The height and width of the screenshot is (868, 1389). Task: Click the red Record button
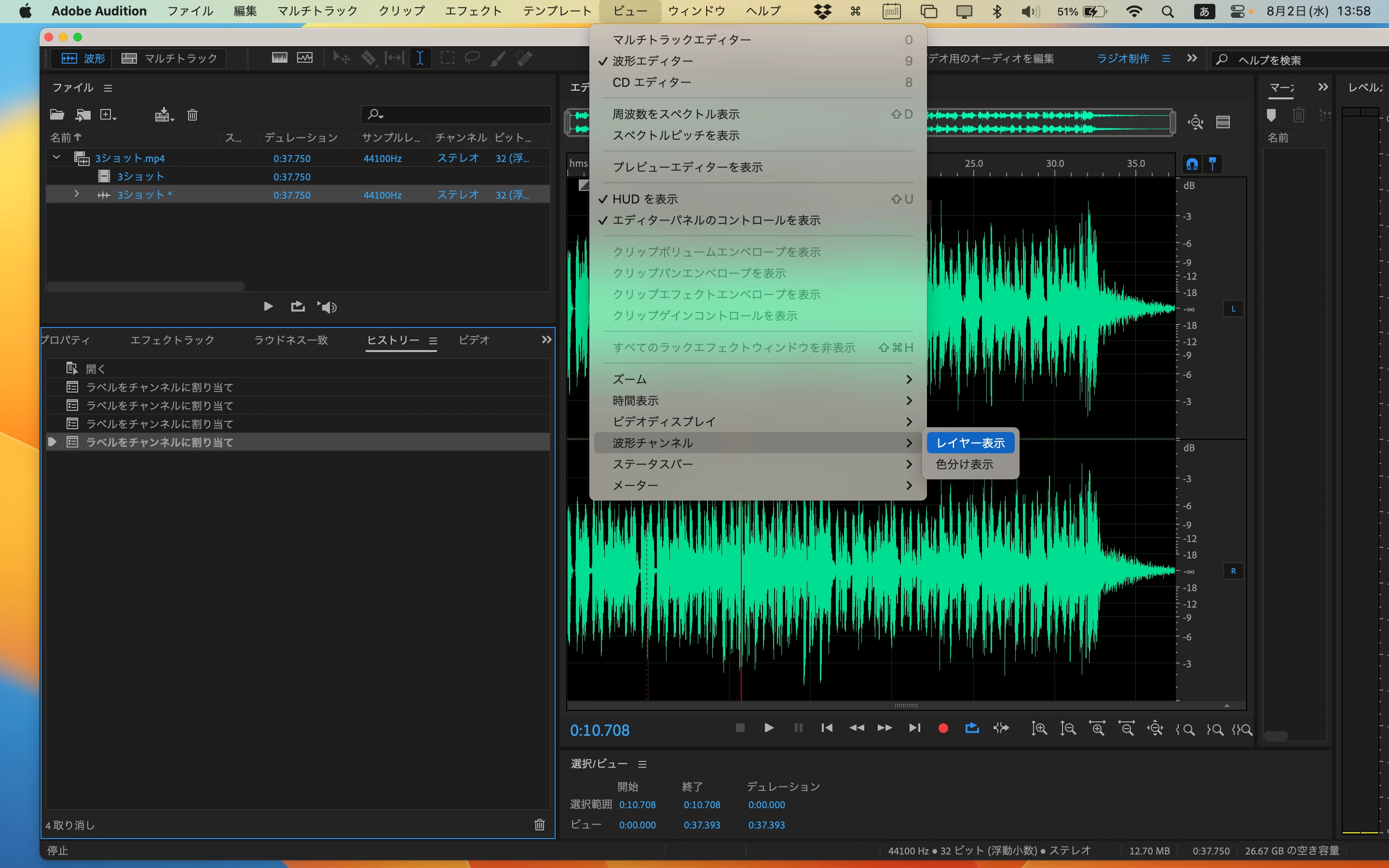[x=942, y=728]
